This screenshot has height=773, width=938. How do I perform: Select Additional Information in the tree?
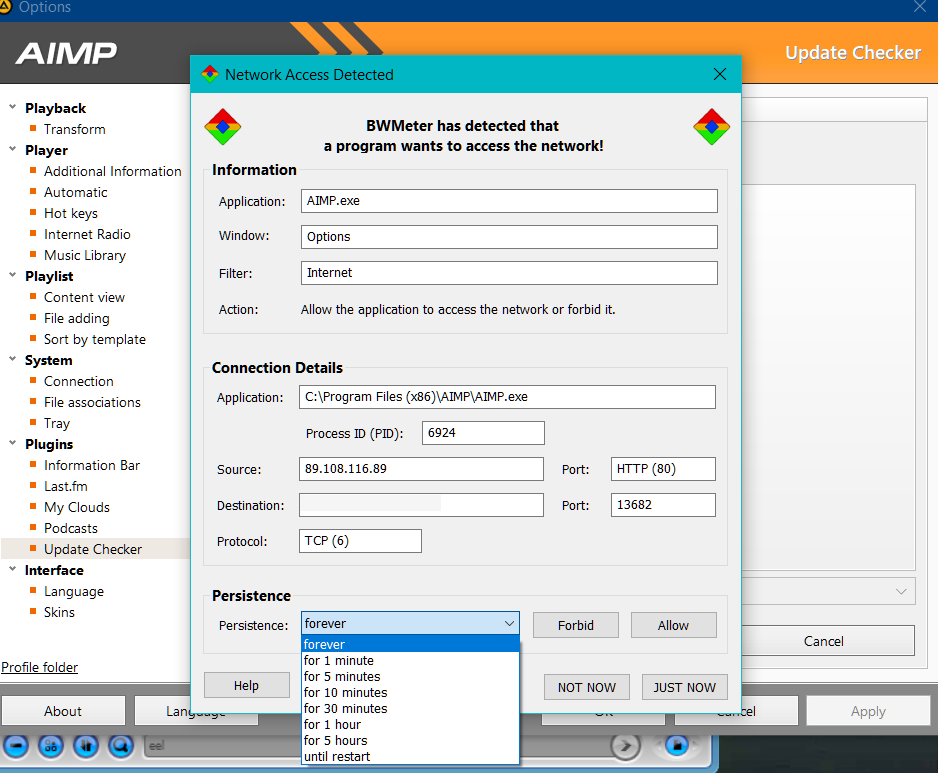(112, 171)
